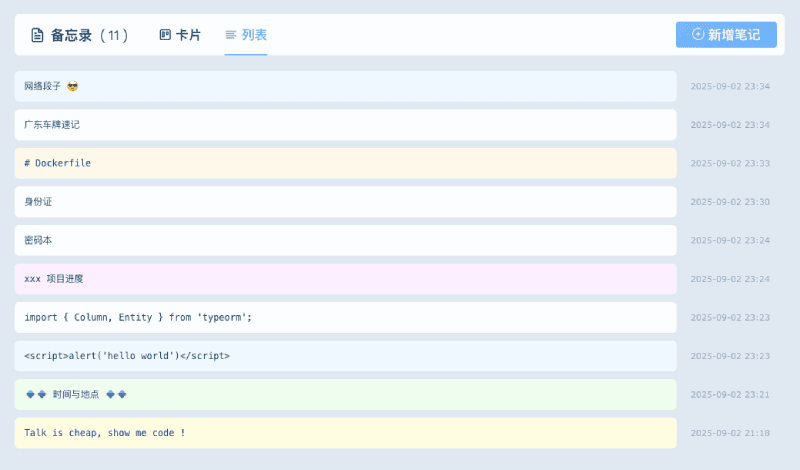This screenshot has width=800, height=470.
Task: Click the 备忘录 (11) title text
Action: point(90,35)
